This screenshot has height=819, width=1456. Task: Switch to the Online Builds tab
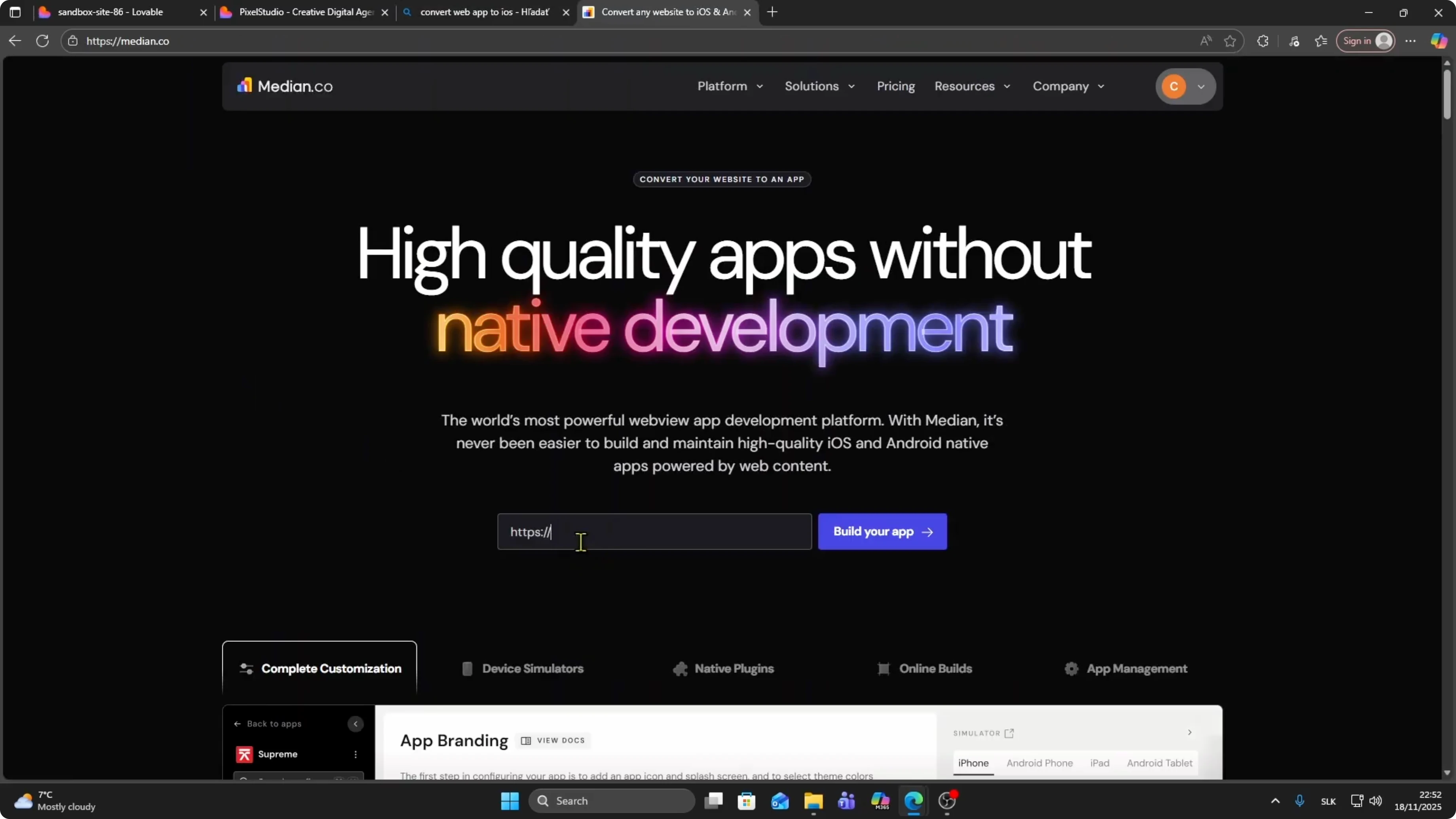click(924, 668)
